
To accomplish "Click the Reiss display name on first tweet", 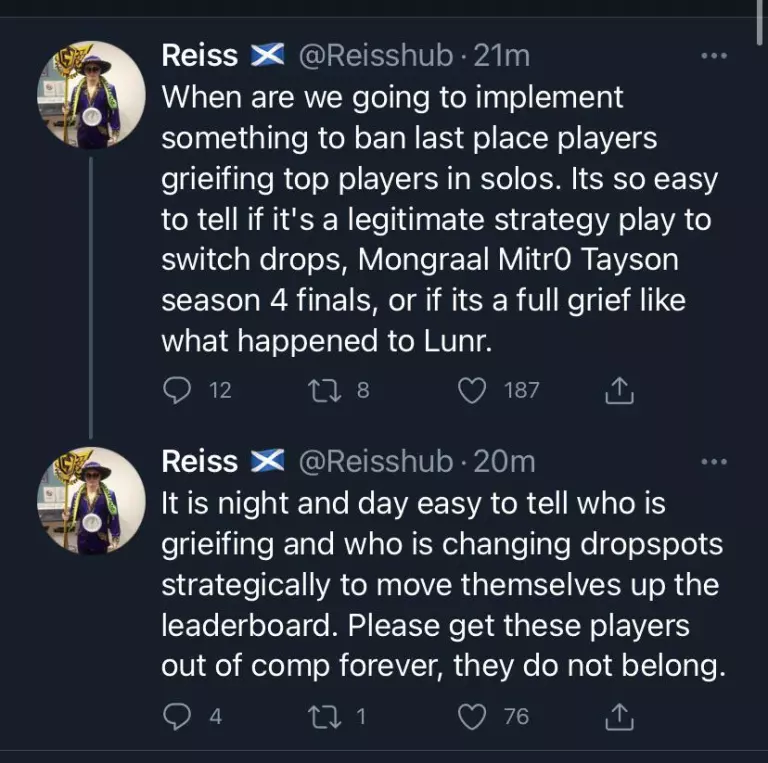I will tap(199, 55).
